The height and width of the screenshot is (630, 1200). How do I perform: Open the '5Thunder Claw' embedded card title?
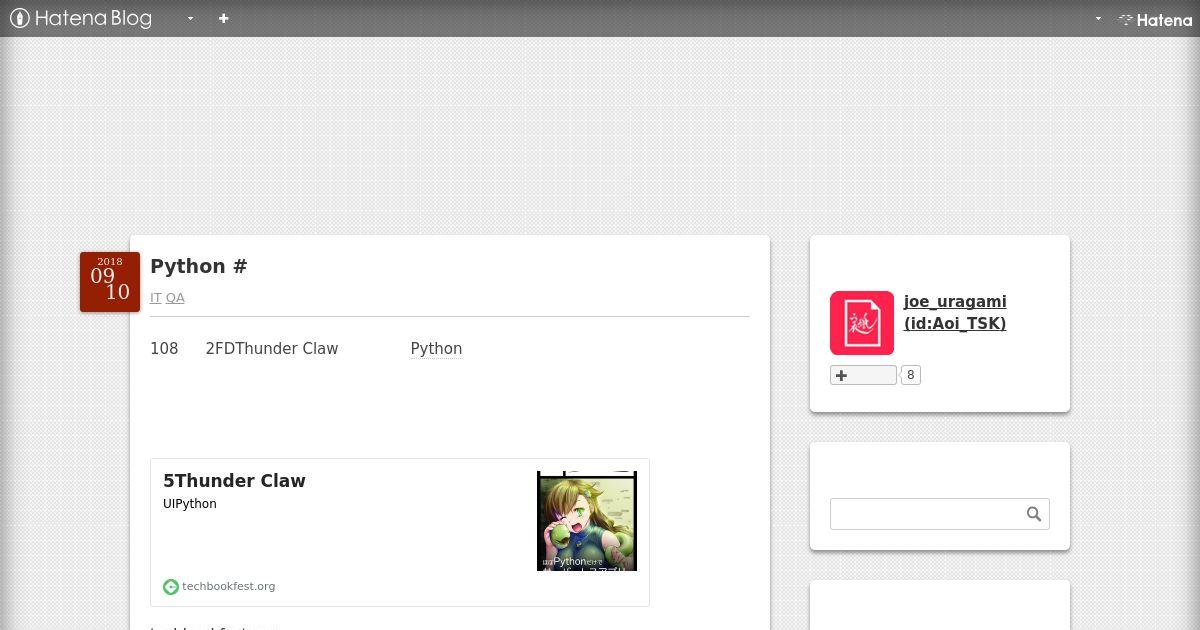pyautogui.click(x=234, y=480)
